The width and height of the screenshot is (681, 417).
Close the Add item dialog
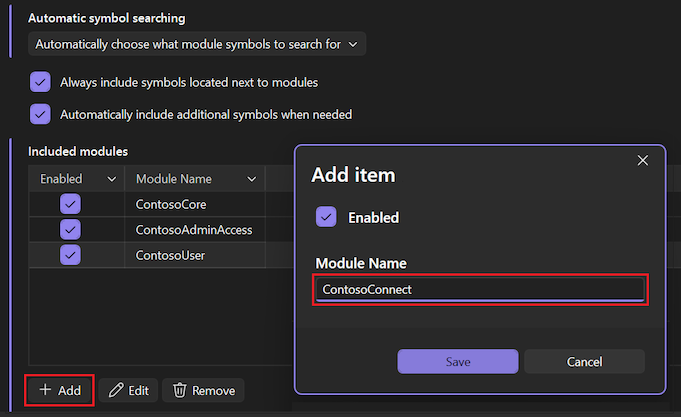tap(643, 160)
